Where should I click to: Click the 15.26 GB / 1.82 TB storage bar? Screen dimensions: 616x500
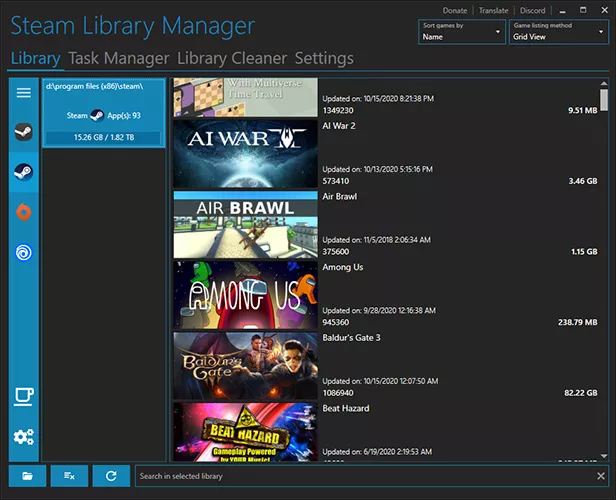(x=104, y=137)
